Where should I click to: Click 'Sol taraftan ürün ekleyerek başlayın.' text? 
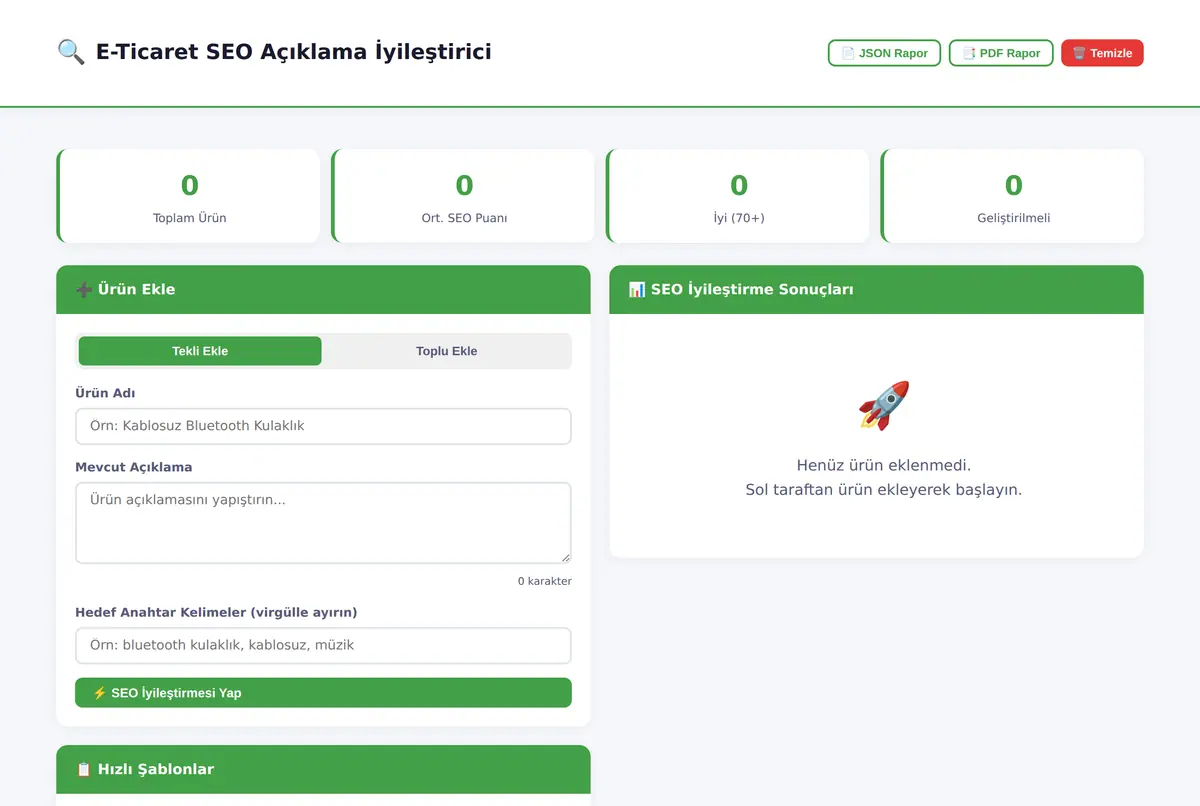(884, 490)
